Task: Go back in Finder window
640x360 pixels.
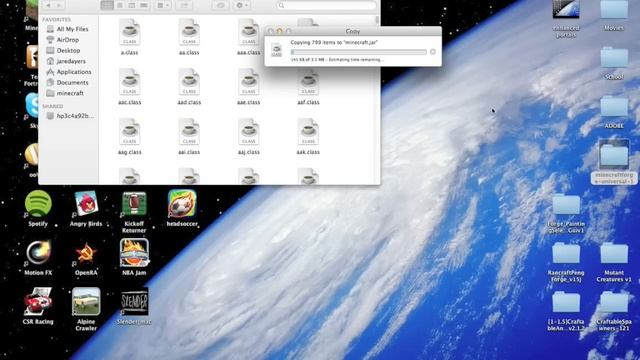Action: point(48,5)
